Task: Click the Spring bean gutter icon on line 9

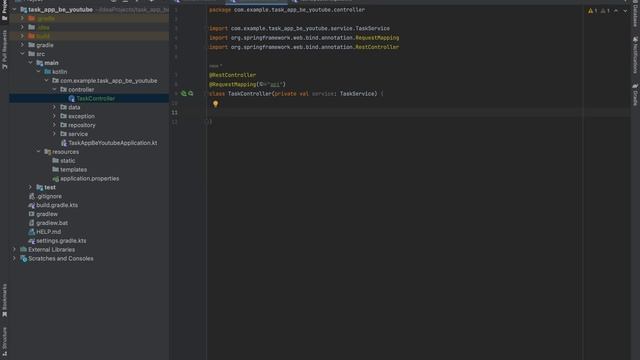Action: coord(184,93)
